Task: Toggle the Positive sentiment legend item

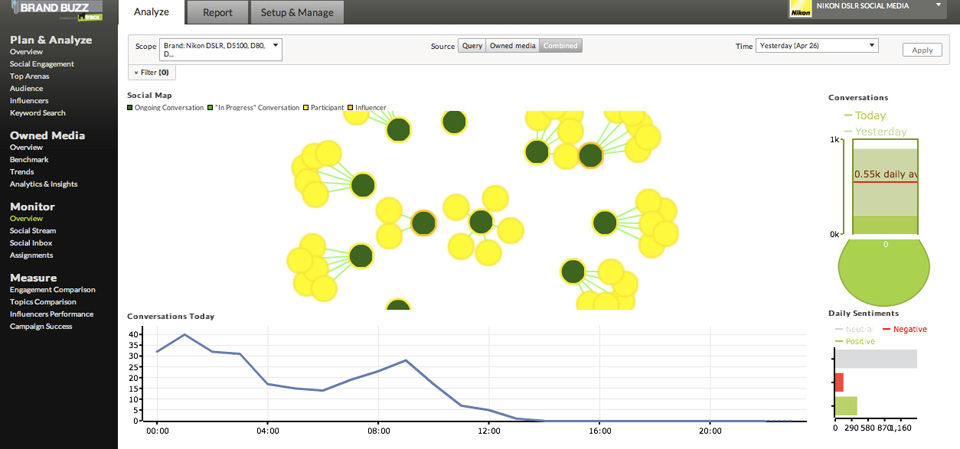Action: click(x=855, y=341)
